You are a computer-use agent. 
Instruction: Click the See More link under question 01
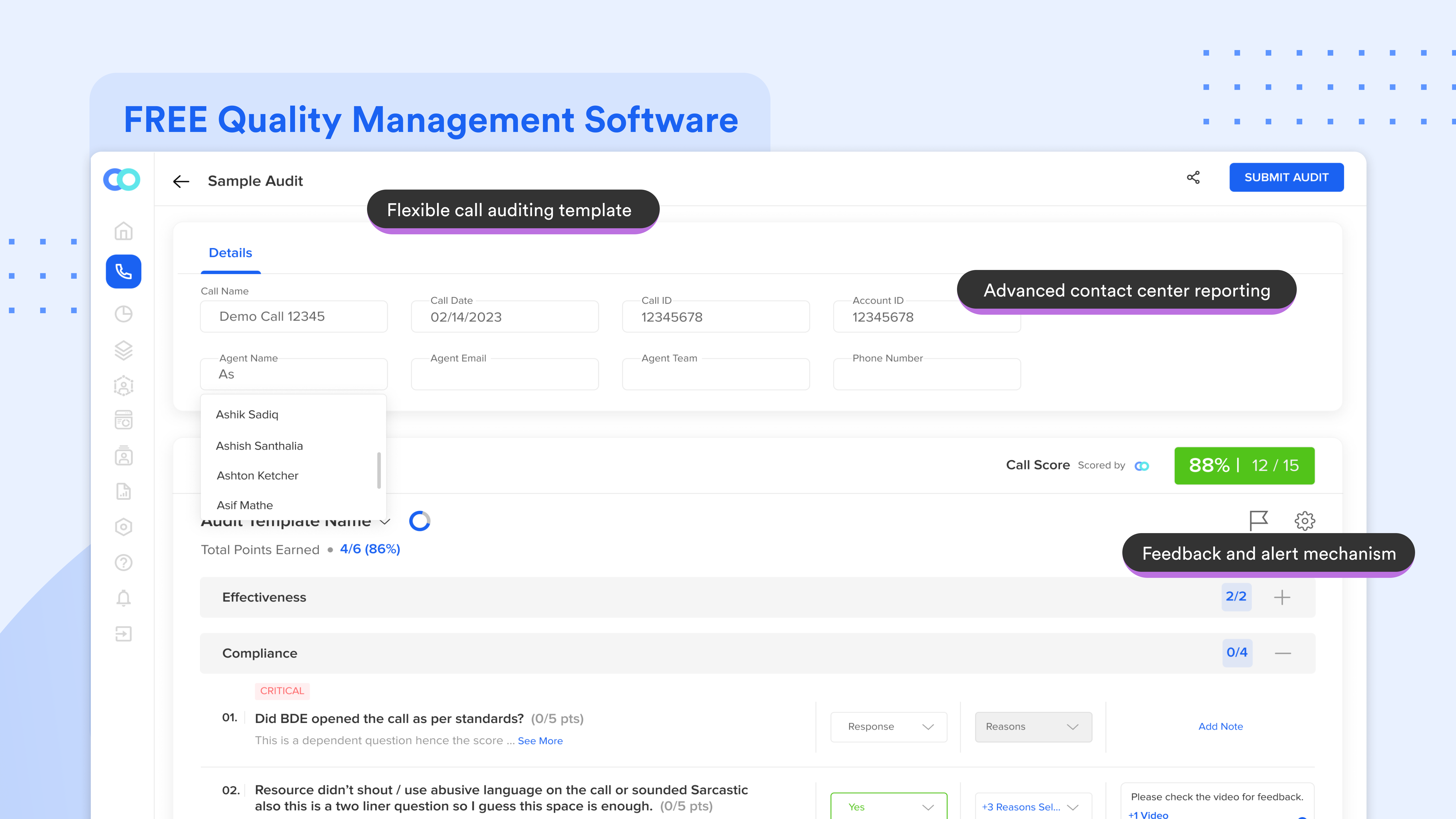click(x=540, y=740)
